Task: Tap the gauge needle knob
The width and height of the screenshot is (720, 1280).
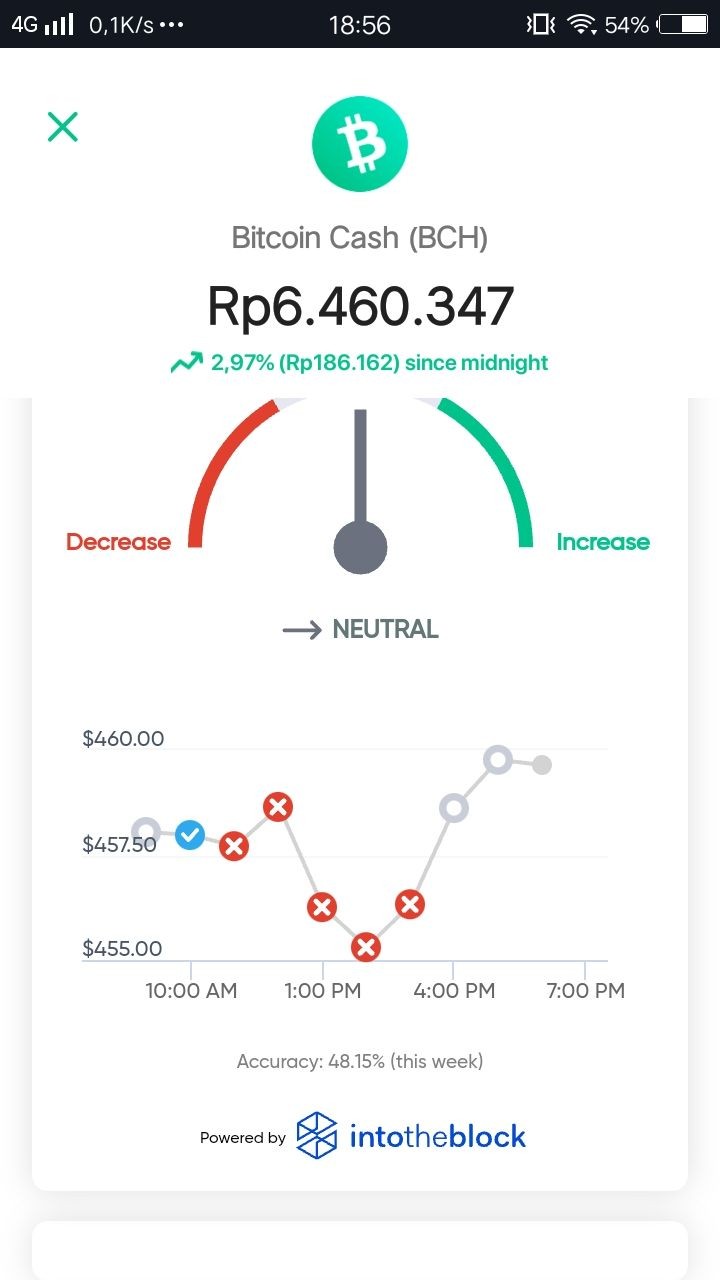Action: (360, 547)
